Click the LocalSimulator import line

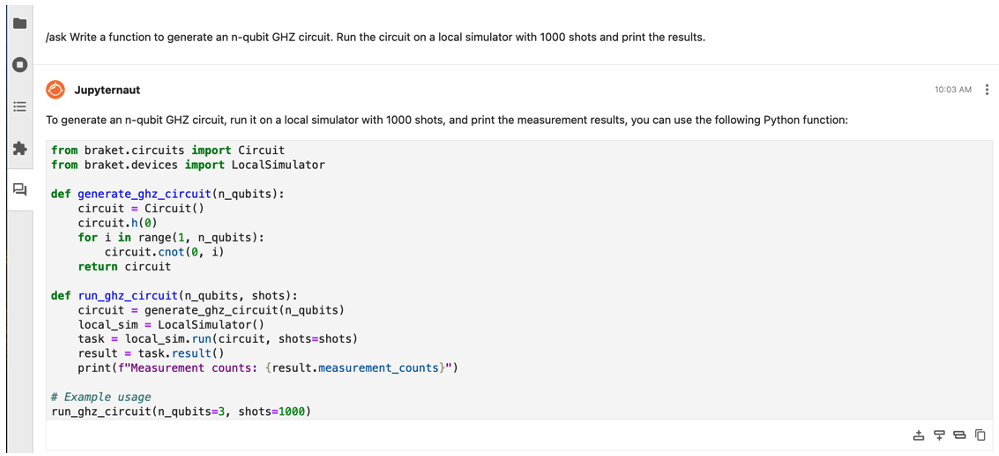point(188,164)
